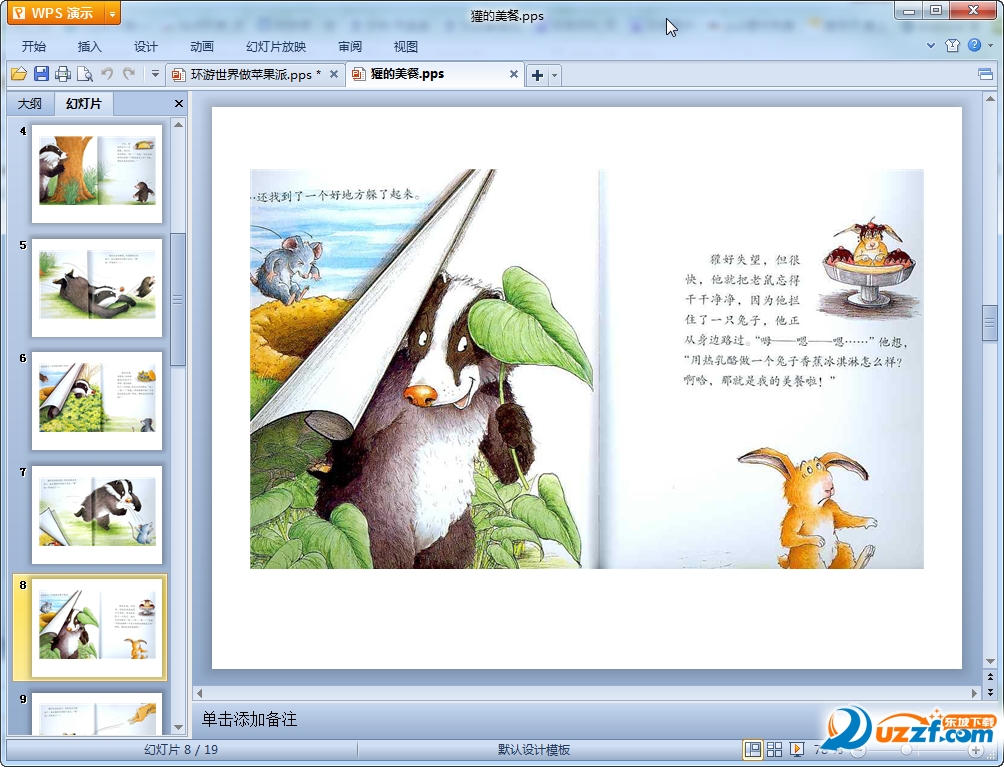Image resolution: width=1004 pixels, height=767 pixels.
Task: Click thumbnail panel scroll up arrow
Action: coord(179,124)
